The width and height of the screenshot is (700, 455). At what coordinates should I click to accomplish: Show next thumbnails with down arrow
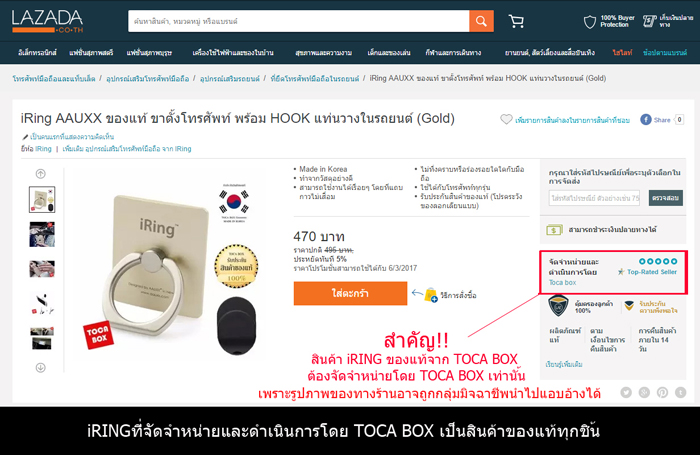tap(41, 367)
